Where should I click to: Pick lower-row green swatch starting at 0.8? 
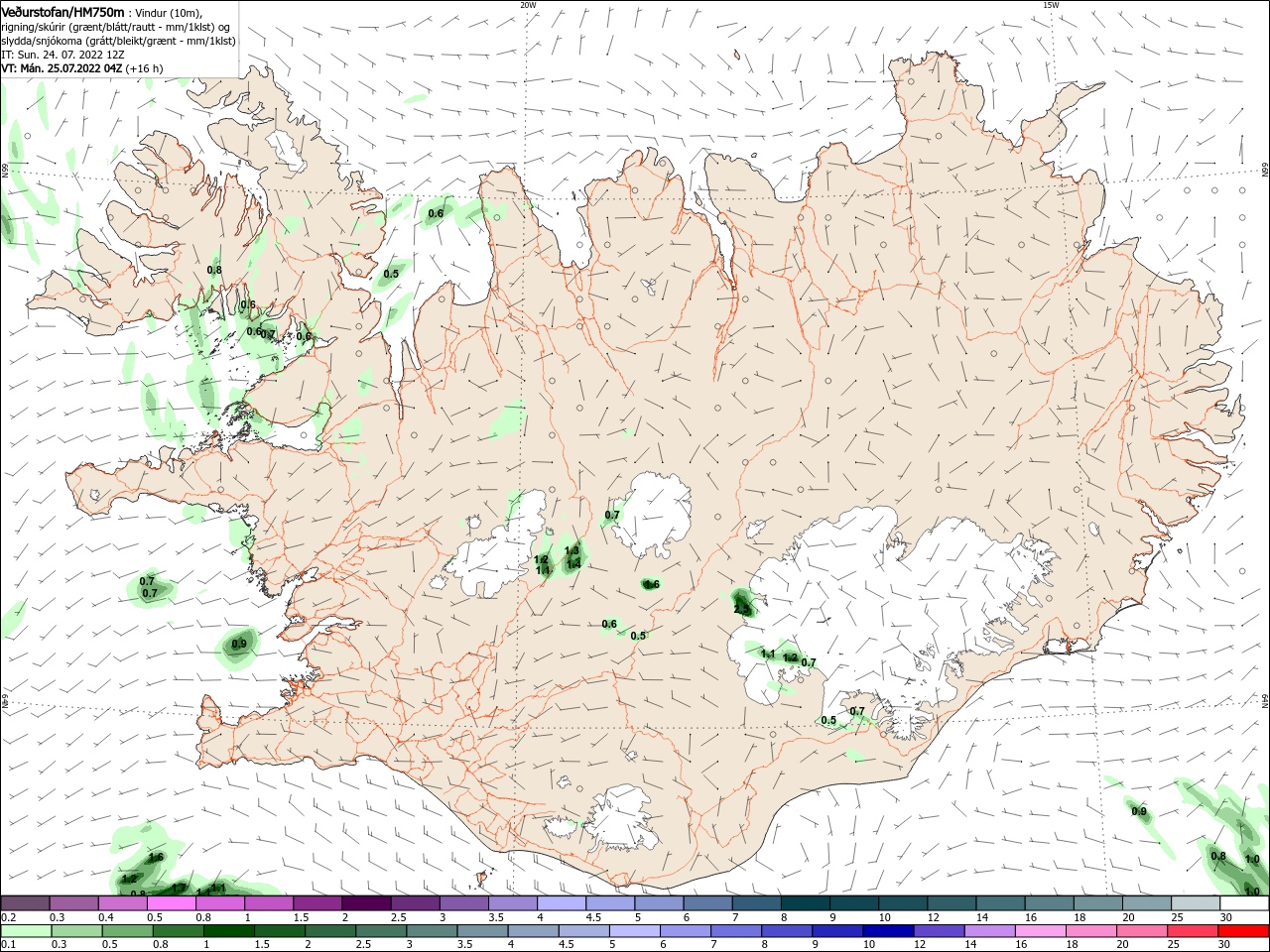point(180,931)
